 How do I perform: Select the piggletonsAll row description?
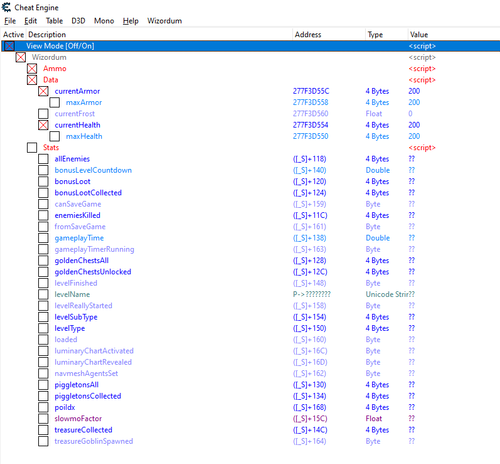click(77, 385)
